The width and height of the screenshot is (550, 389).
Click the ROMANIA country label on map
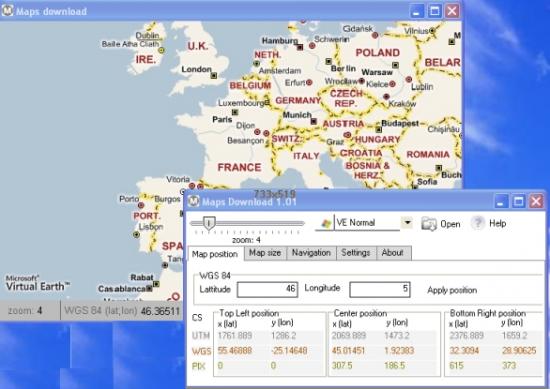[x=428, y=154]
